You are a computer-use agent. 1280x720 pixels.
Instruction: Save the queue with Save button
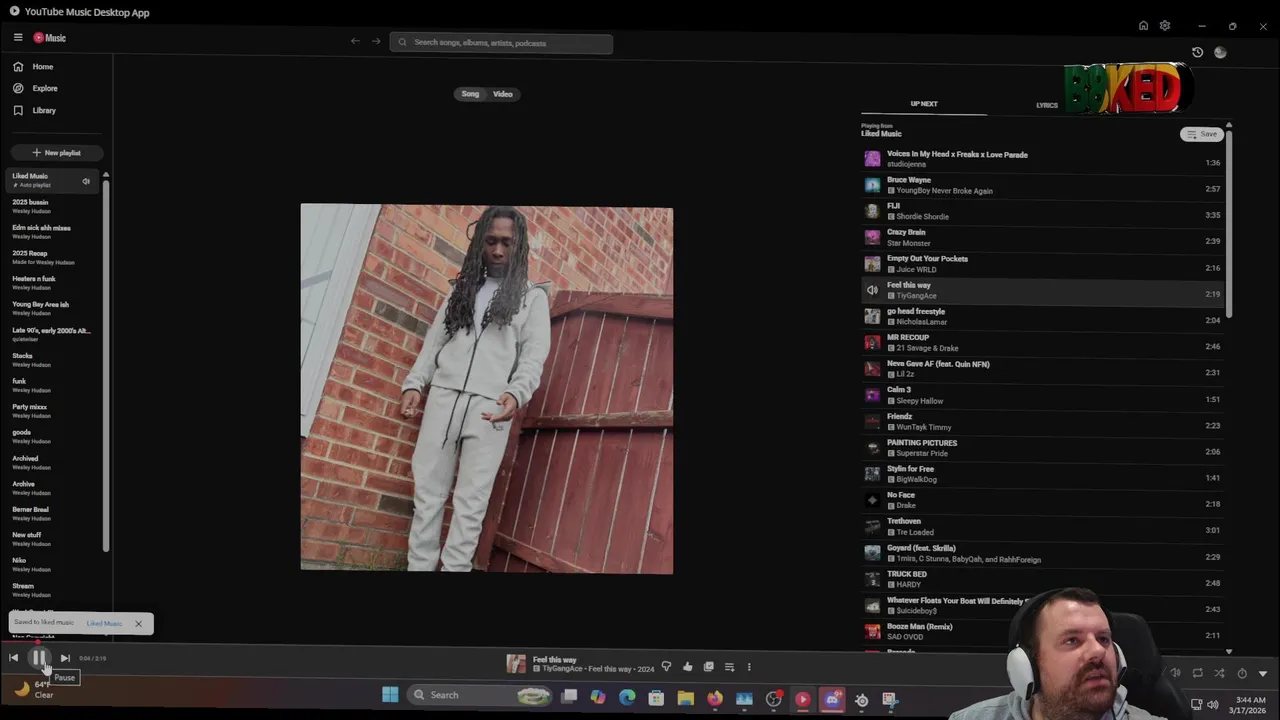click(1202, 134)
